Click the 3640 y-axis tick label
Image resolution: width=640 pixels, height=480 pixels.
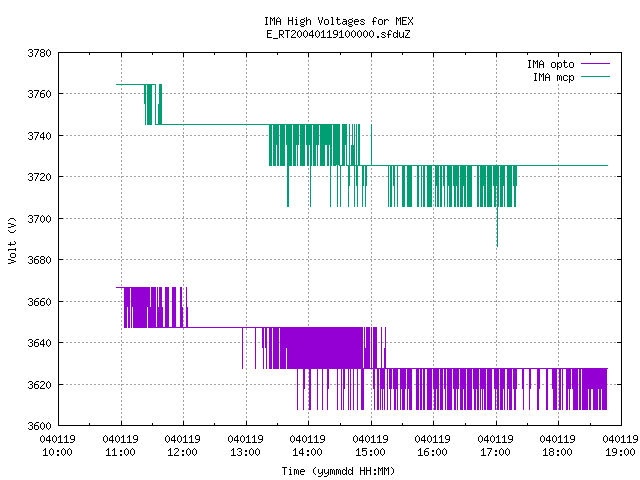(40, 343)
